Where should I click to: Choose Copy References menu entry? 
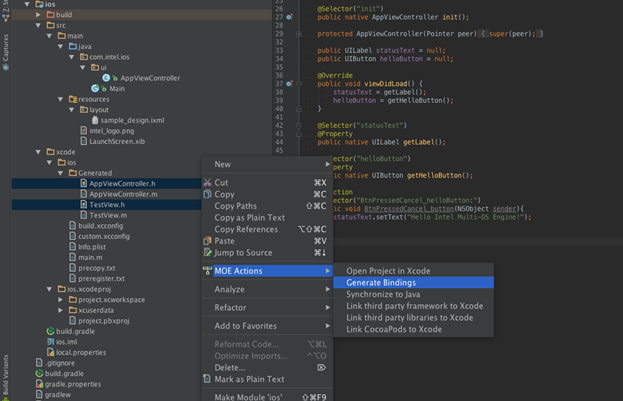pyautogui.click(x=267, y=229)
